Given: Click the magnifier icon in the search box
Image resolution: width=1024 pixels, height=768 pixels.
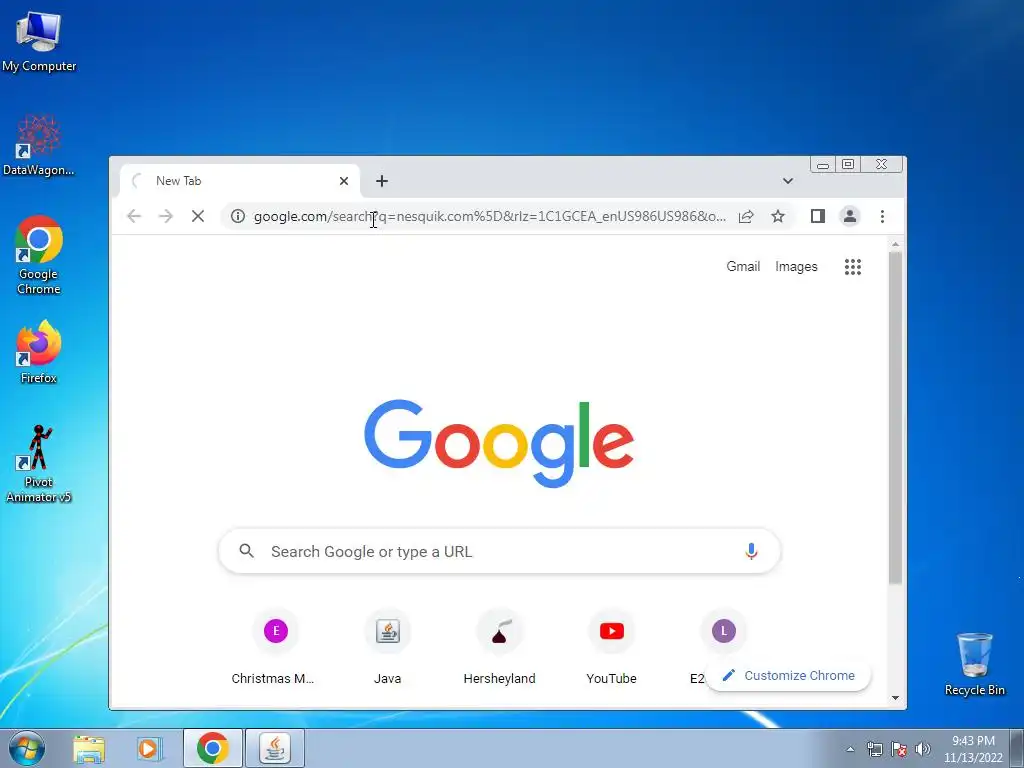Looking at the screenshot, I should tap(246, 551).
